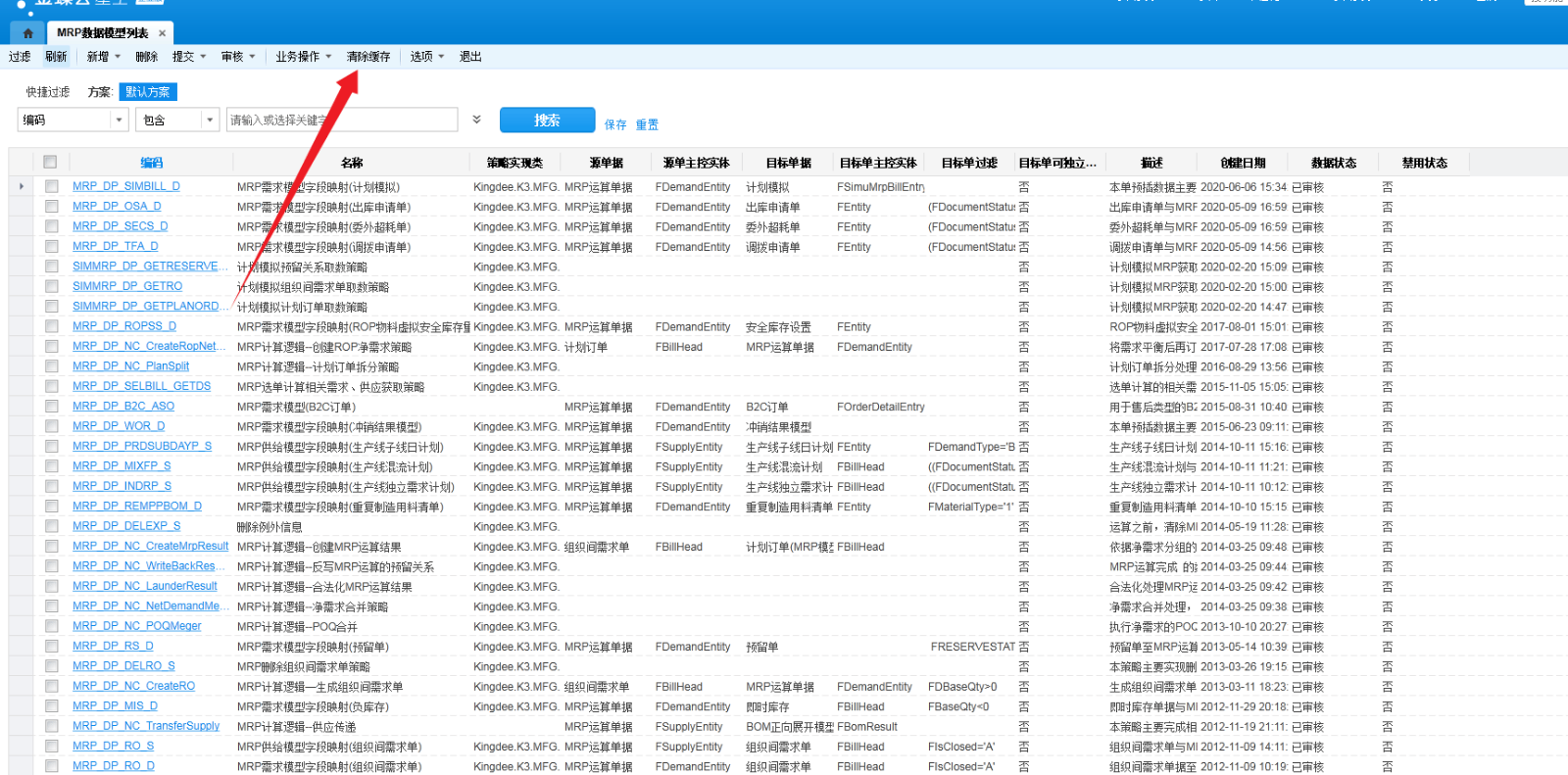Go to the home page icon tab
The image size is (1568, 775).
coord(27,33)
